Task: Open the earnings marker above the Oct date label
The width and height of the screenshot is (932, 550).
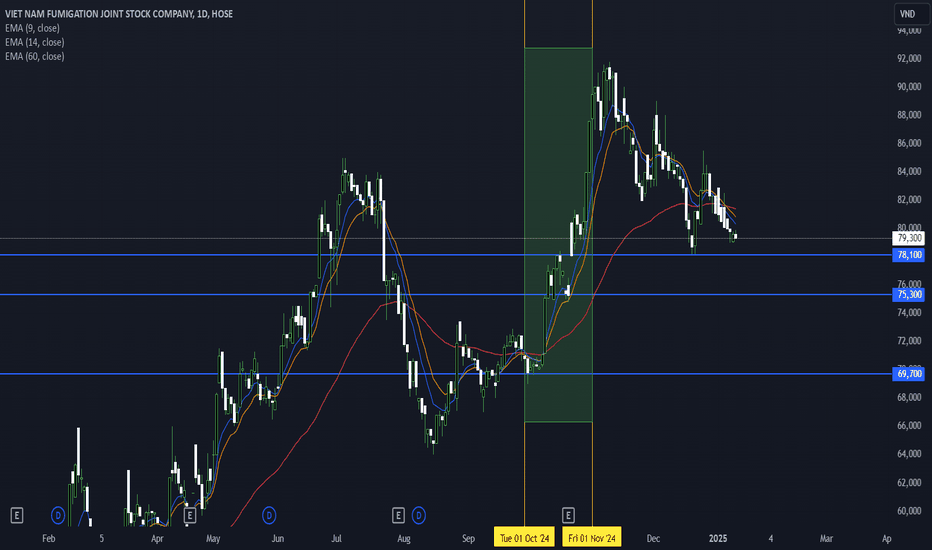Action: point(568,516)
